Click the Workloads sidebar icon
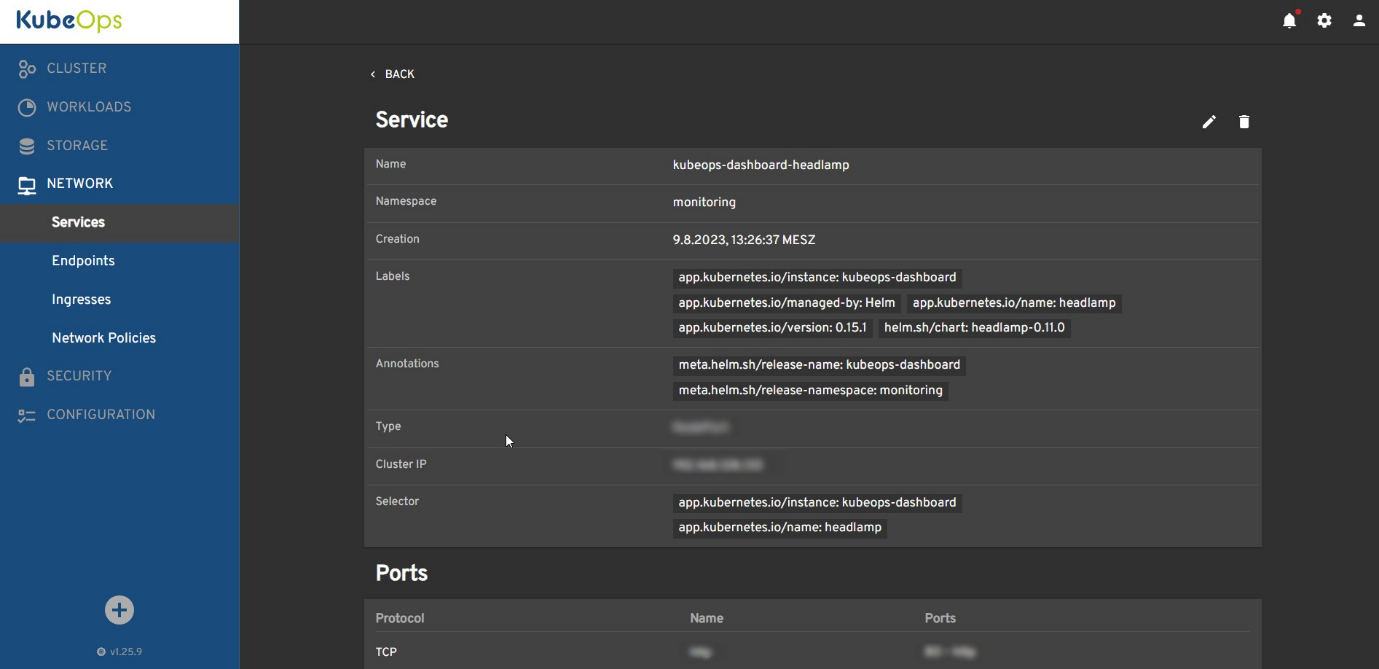Screen dimensions: 1379x669 click(x=27, y=107)
